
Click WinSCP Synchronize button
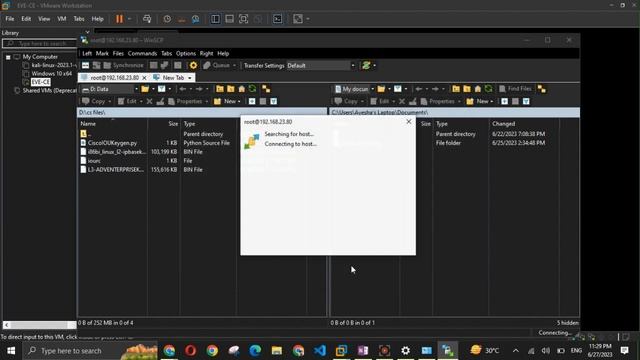[x=123, y=65]
